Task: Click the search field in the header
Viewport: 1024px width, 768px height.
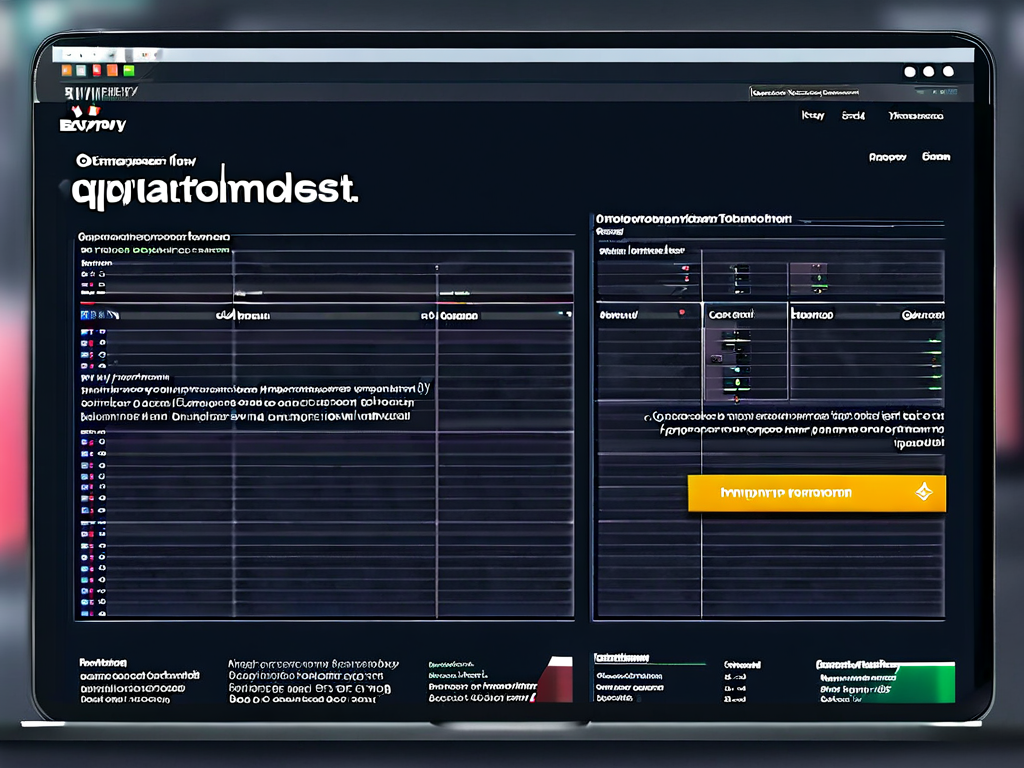Action: click(806, 92)
